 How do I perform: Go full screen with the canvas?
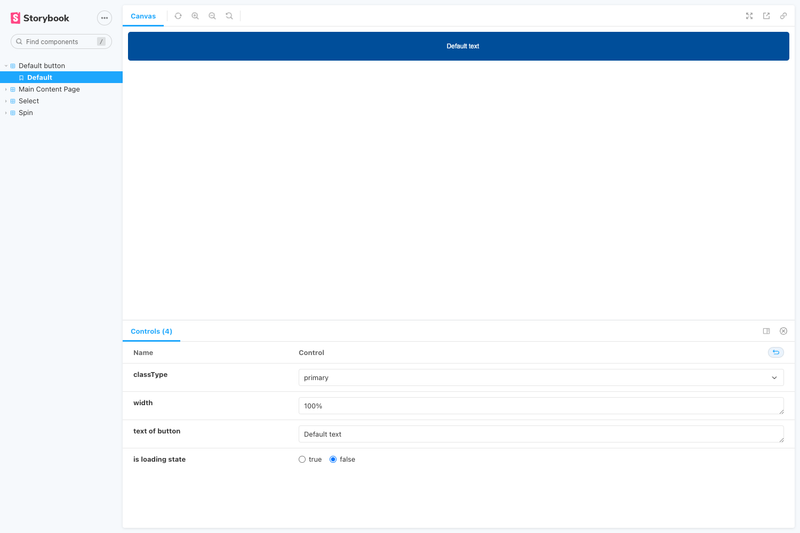[749, 16]
